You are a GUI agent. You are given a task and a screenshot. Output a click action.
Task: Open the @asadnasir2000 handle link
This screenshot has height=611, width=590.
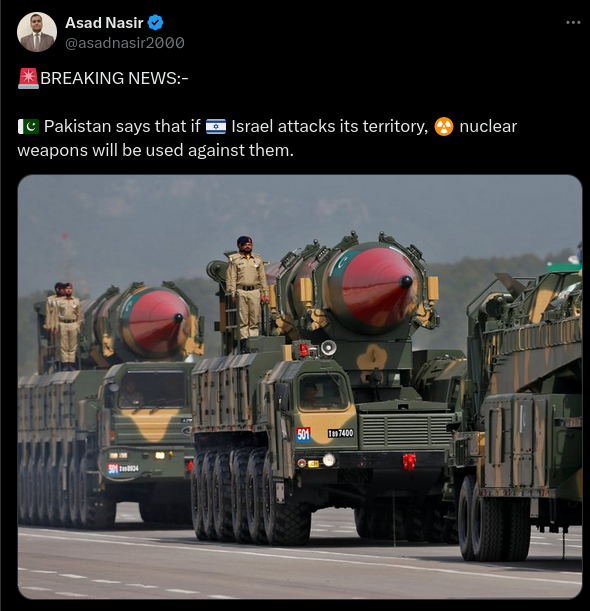coord(125,43)
